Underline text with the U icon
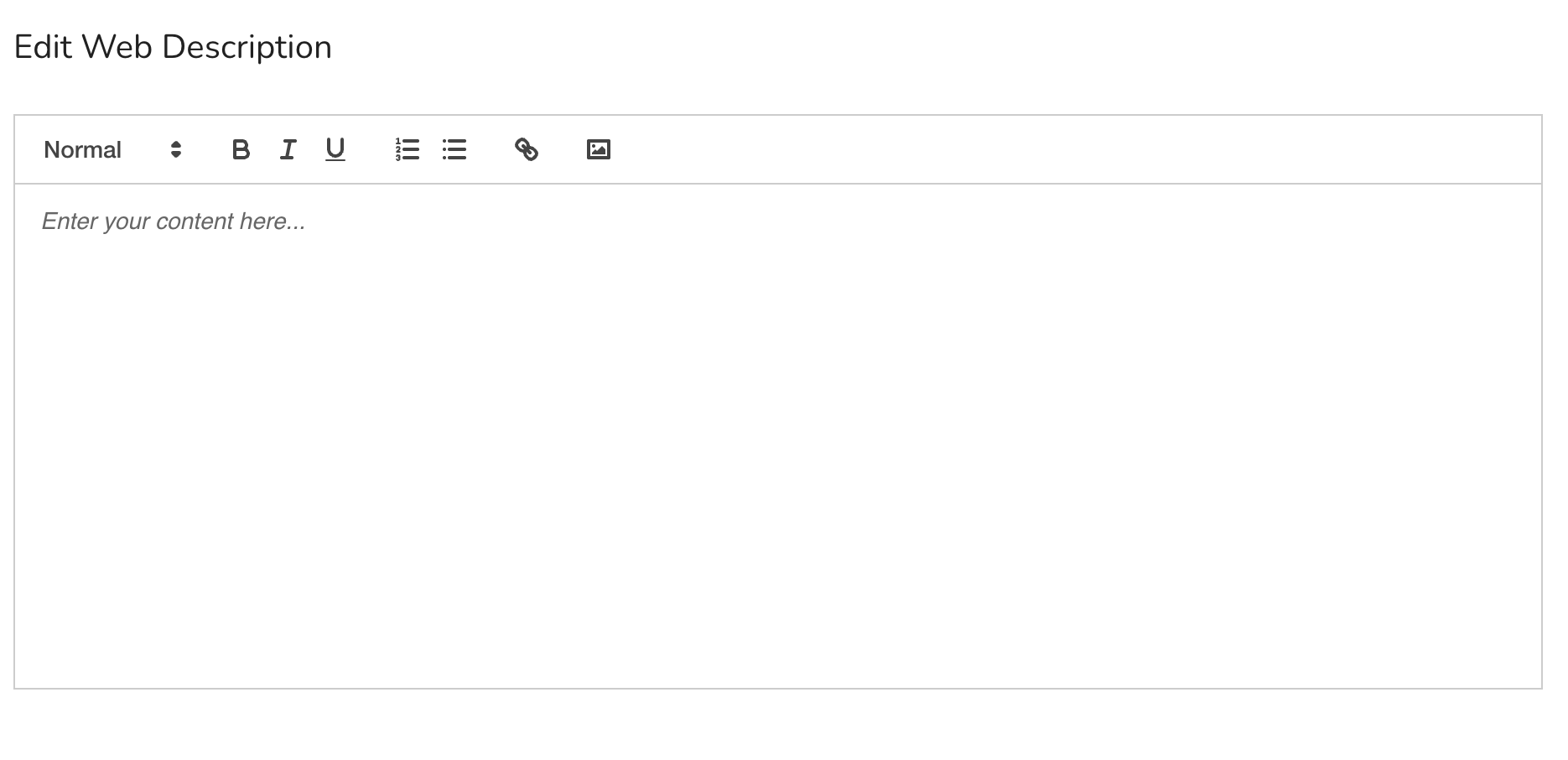This screenshot has height=760, width=1568. tap(335, 149)
